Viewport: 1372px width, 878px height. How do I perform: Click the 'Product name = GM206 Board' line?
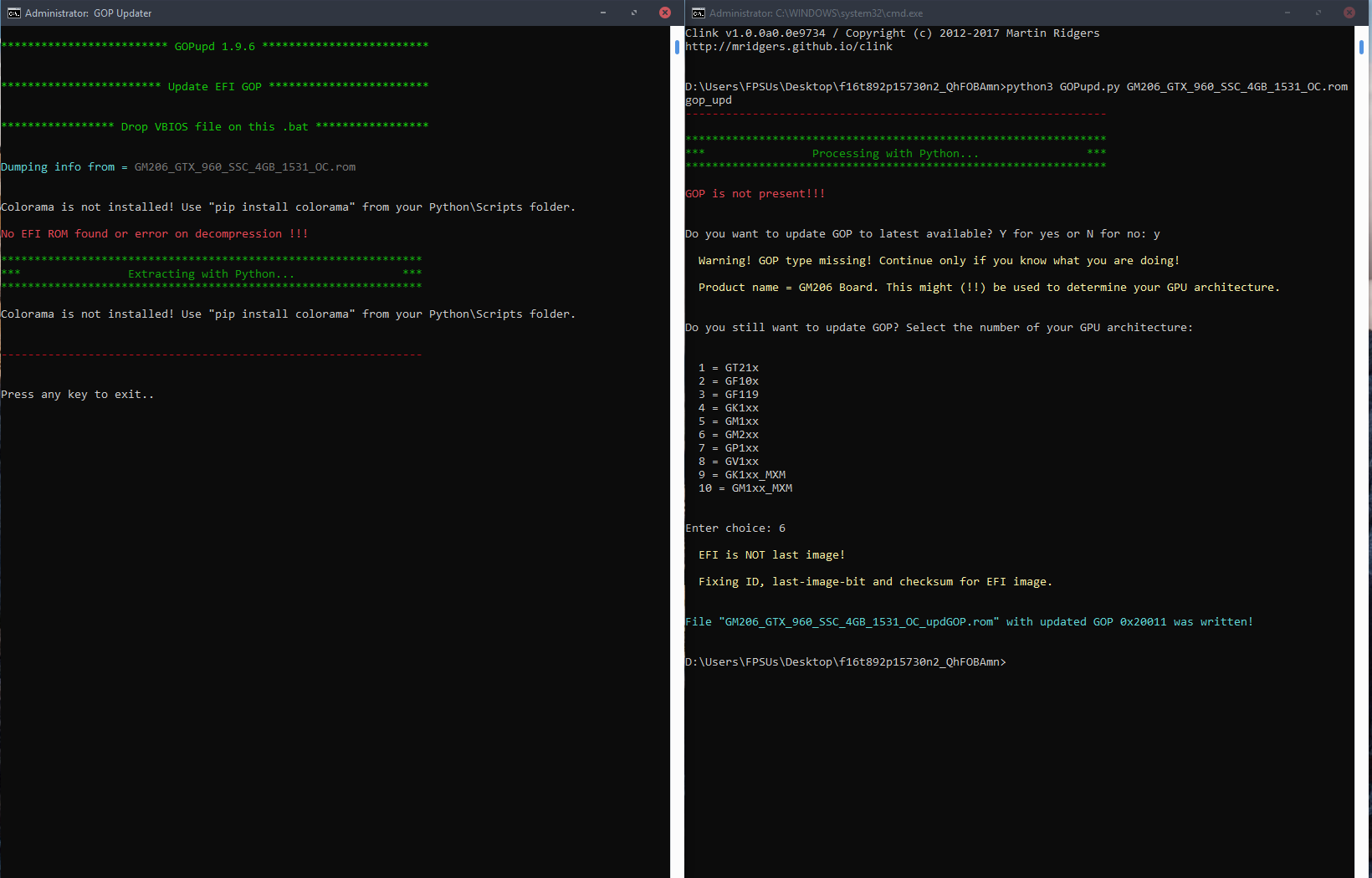tap(990, 288)
